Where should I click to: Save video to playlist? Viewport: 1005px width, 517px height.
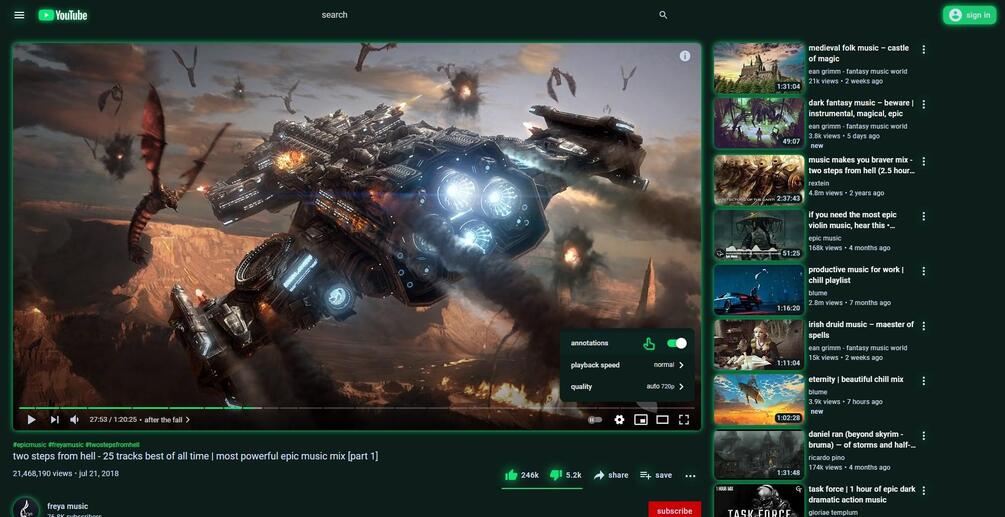(x=656, y=475)
